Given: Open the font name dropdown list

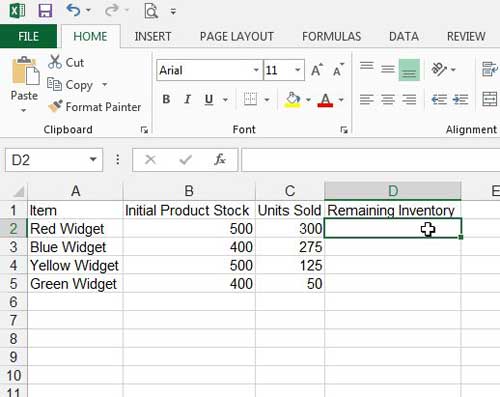Looking at the screenshot, I should click(x=256, y=70).
